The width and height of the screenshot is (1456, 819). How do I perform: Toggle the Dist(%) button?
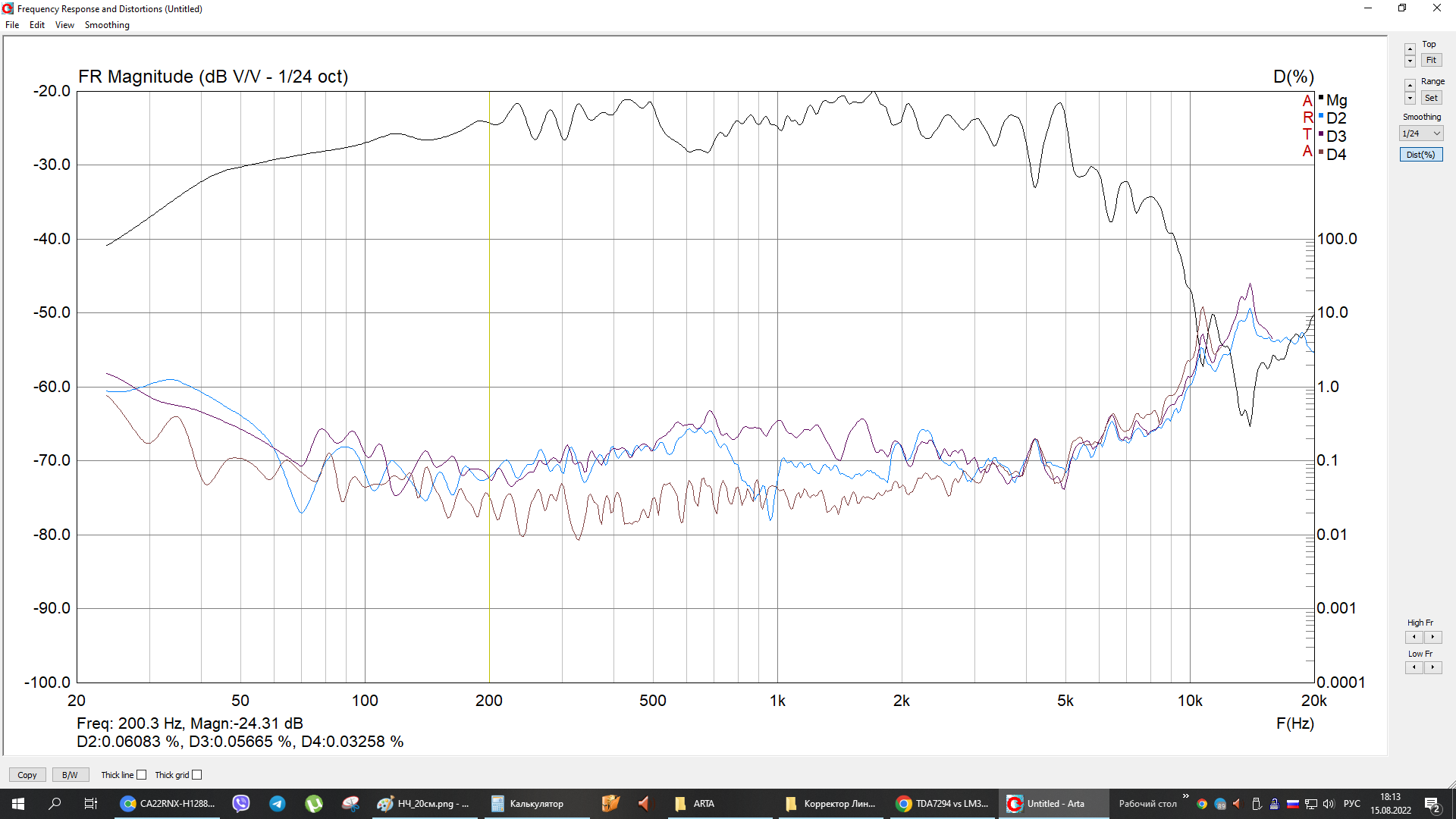[1420, 155]
